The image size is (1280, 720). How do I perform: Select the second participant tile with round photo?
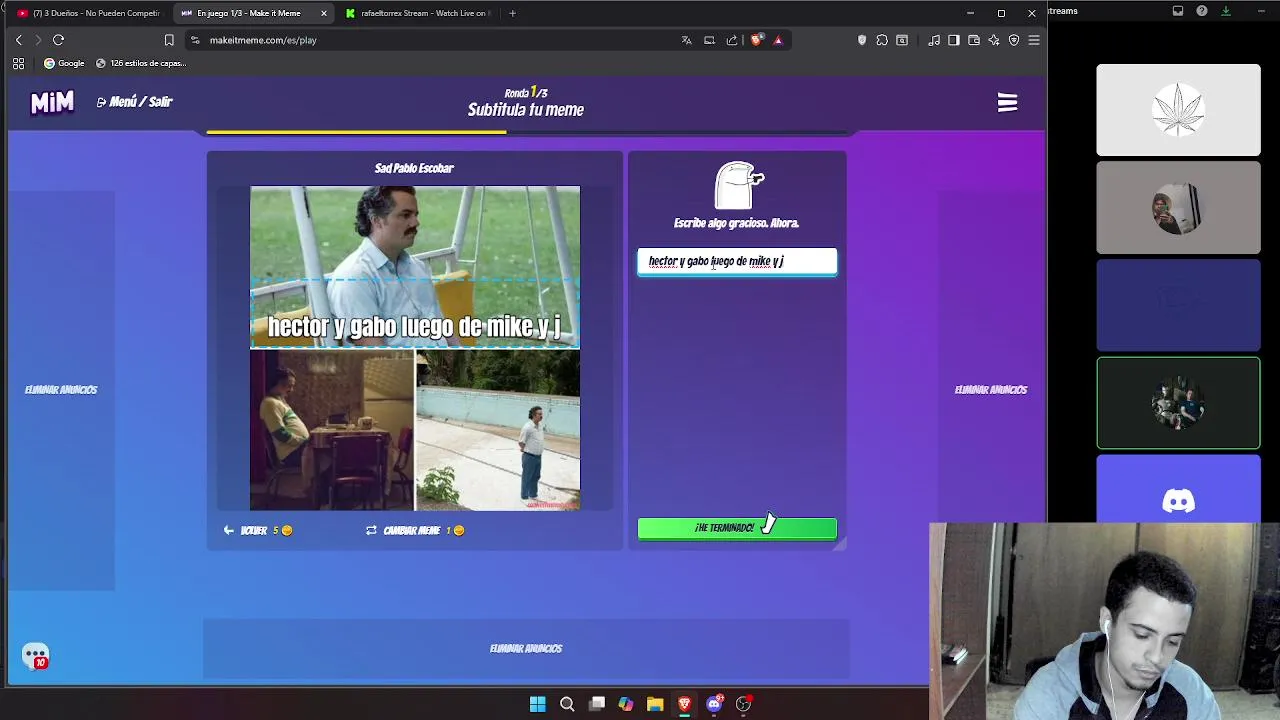[1178, 208]
